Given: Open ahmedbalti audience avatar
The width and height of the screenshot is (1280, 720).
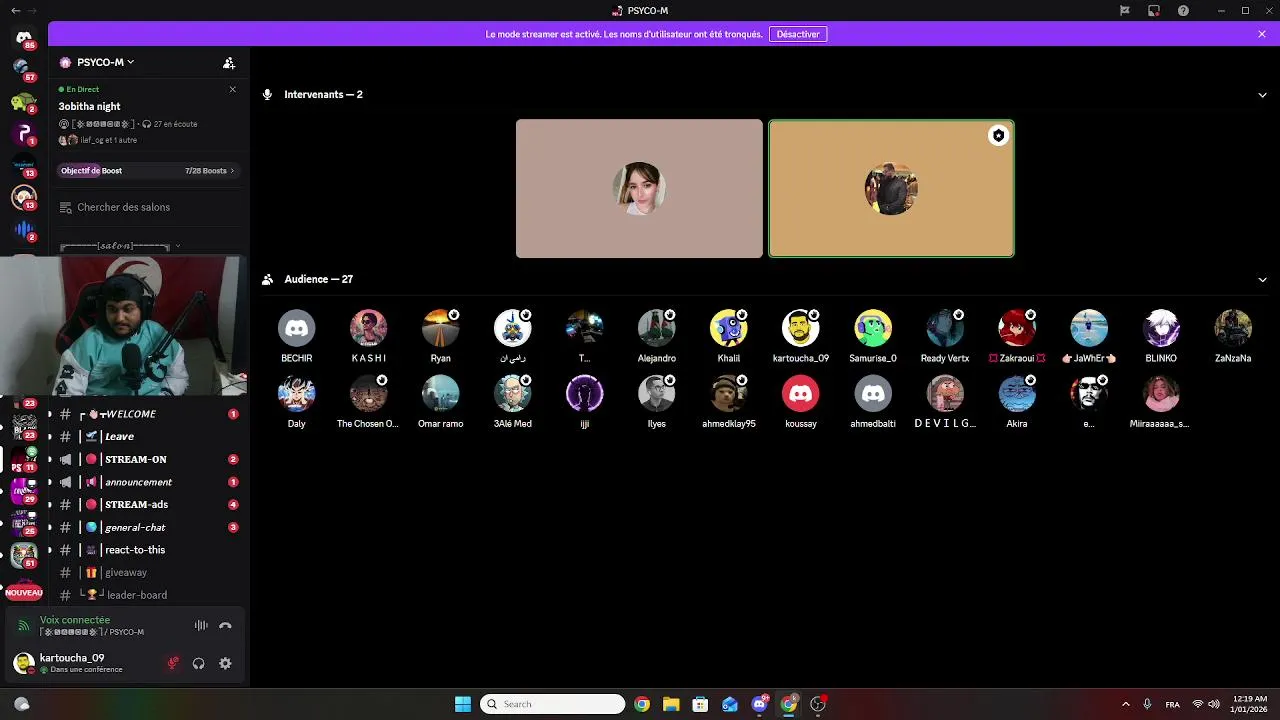Looking at the screenshot, I should pos(873,394).
